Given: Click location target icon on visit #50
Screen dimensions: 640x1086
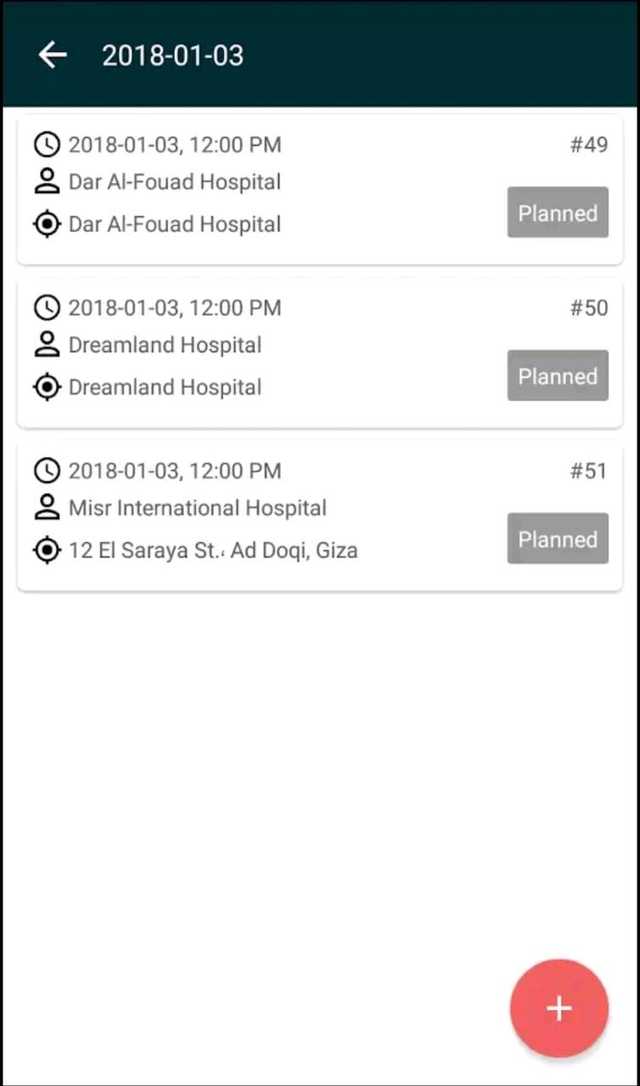Looking at the screenshot, I should tap(47, 387).
